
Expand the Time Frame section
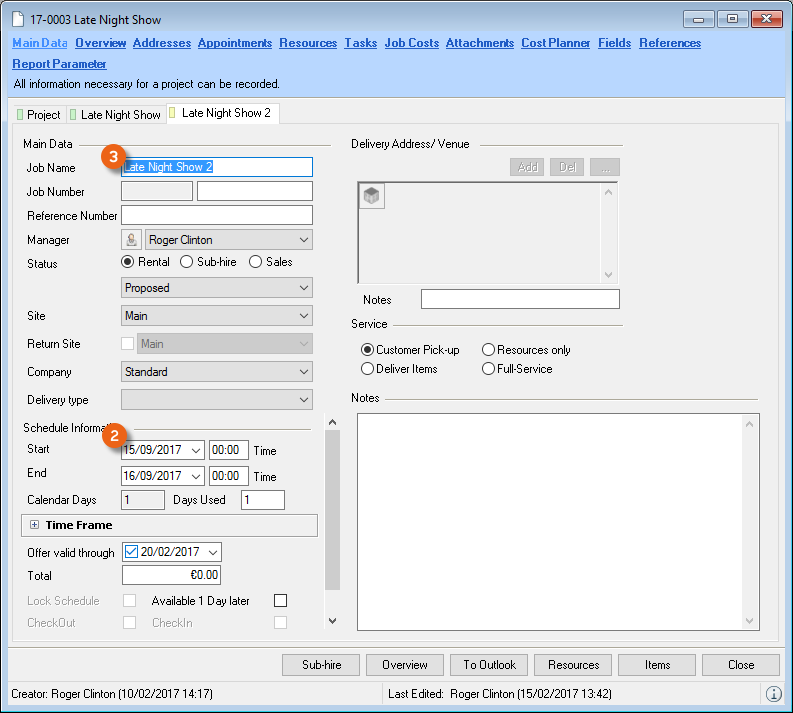(34, 525)
